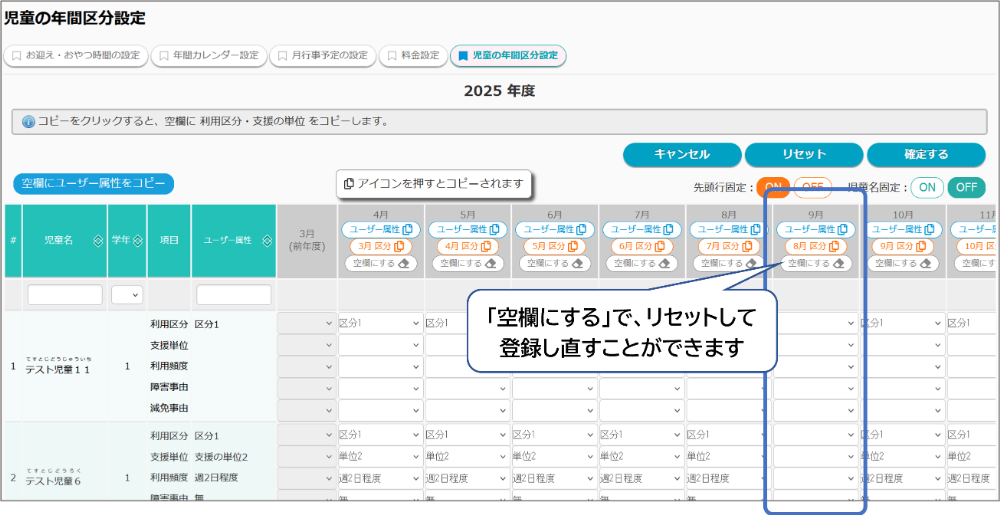Open 4月 利用区分 dropdown for テスト児童11
This screenshot has width=1000, height=515.
[x=380, y=323]
